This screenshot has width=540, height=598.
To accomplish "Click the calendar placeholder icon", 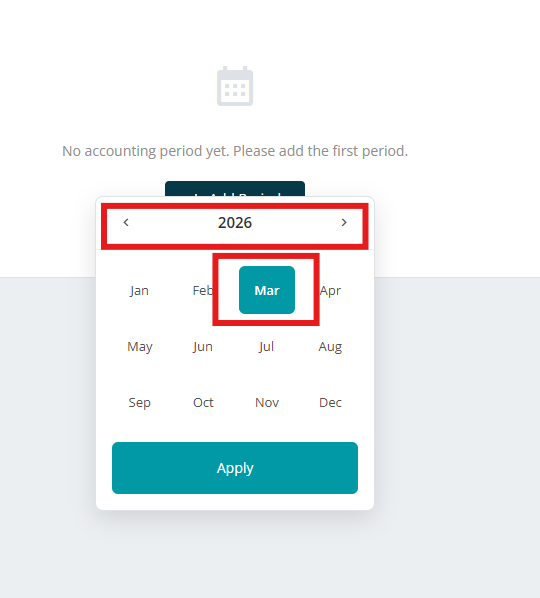I will coord(235,86).
